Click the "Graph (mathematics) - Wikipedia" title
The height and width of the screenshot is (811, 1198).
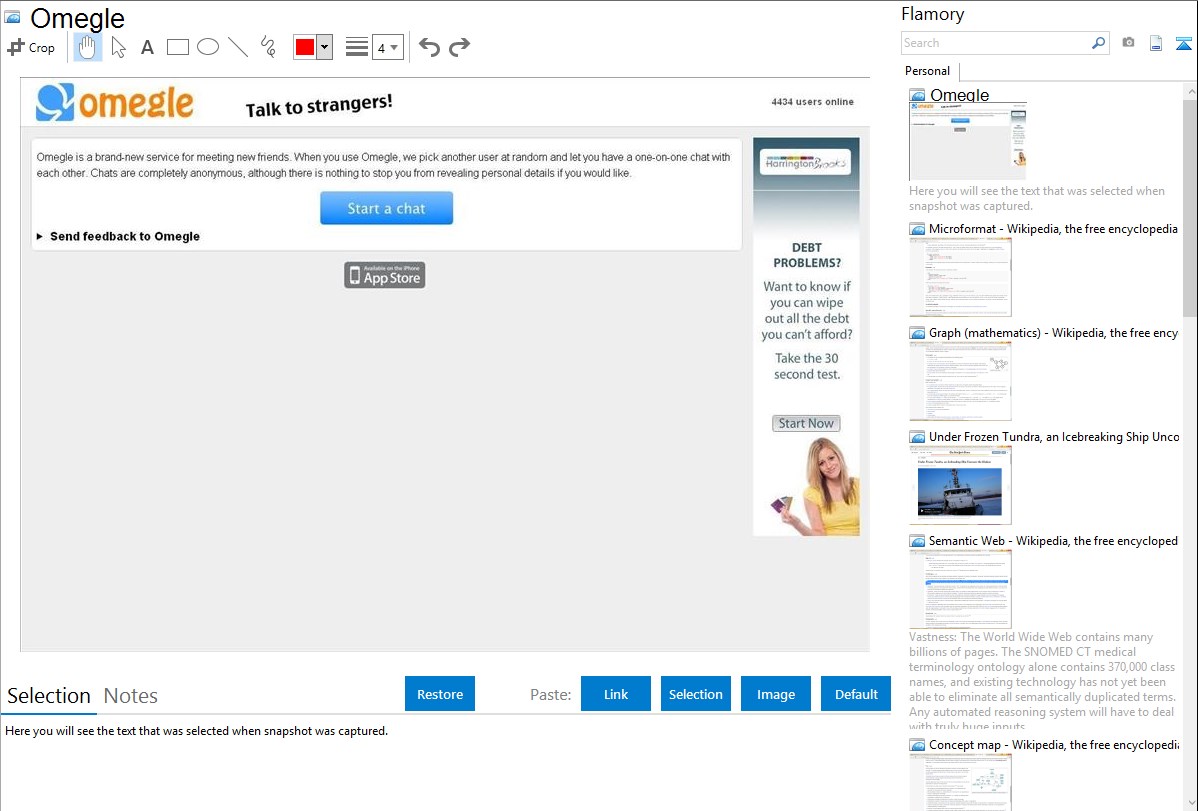pos(1053,333)
